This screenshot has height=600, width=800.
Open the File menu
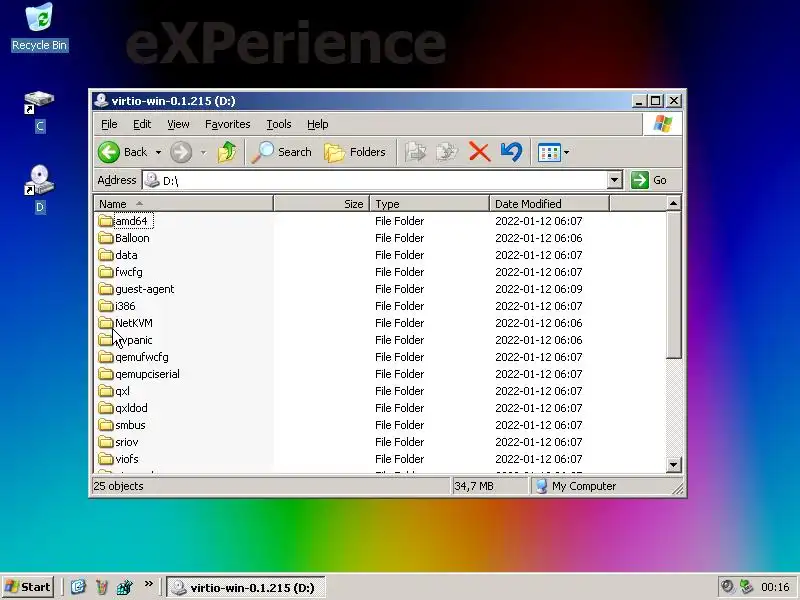tap(109, 124)
